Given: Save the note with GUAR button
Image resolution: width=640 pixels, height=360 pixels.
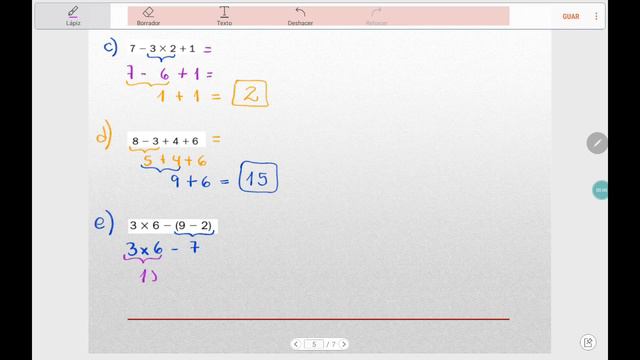Looking at the screenshot, I should (571, 16).
